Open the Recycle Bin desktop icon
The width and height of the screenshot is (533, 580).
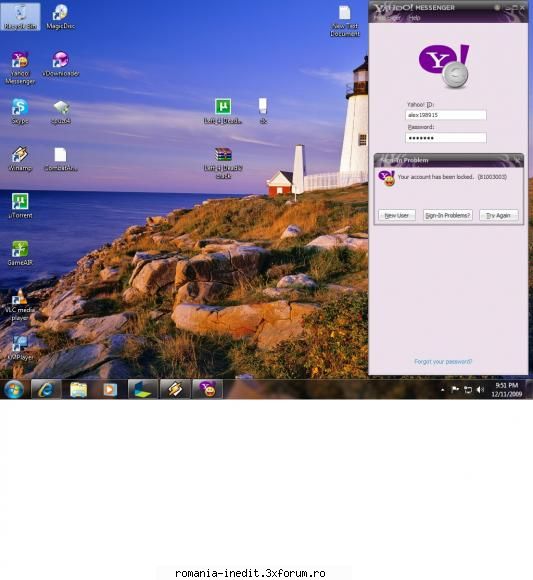point(20,17)
